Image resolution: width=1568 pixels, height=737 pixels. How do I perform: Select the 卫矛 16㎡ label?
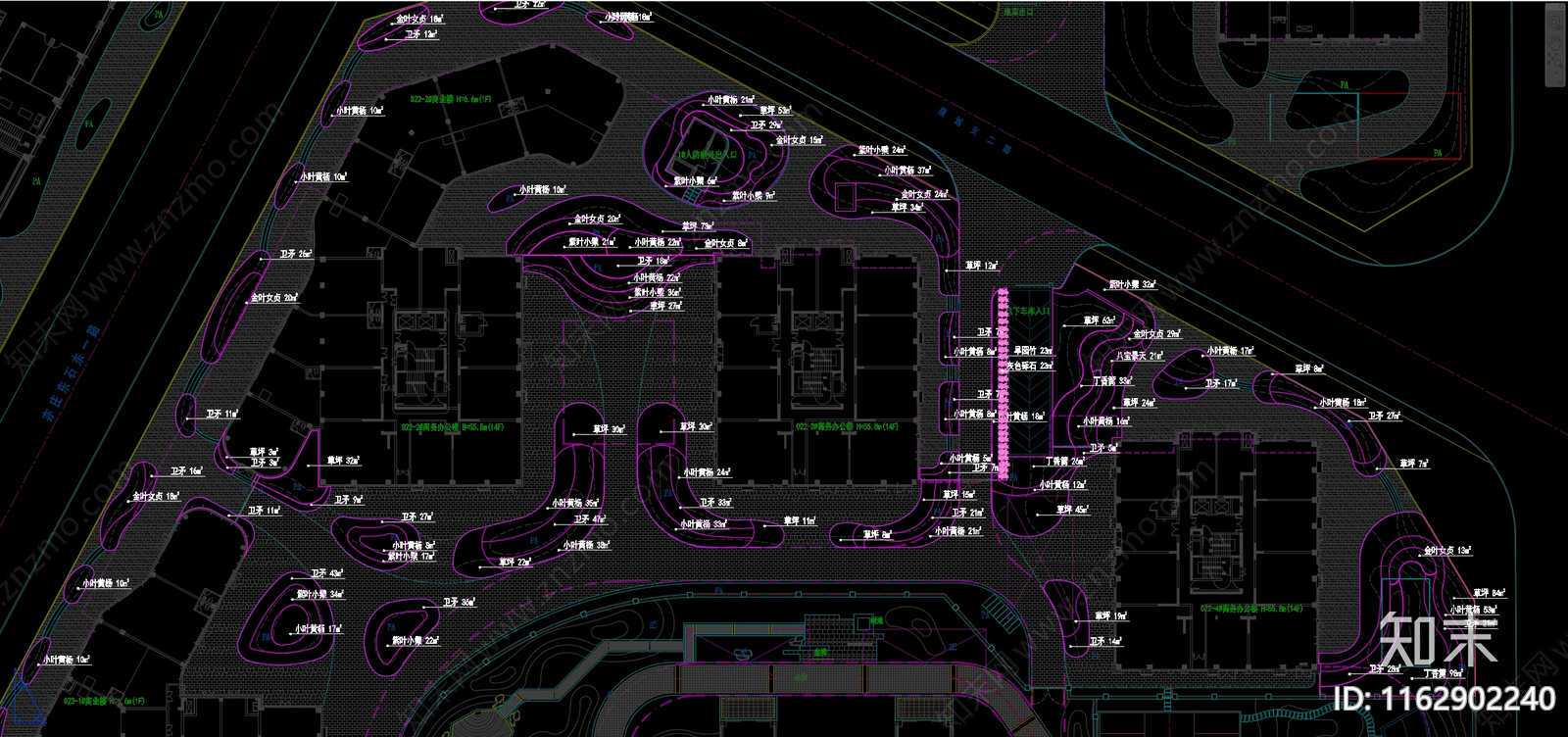point(187,471)
